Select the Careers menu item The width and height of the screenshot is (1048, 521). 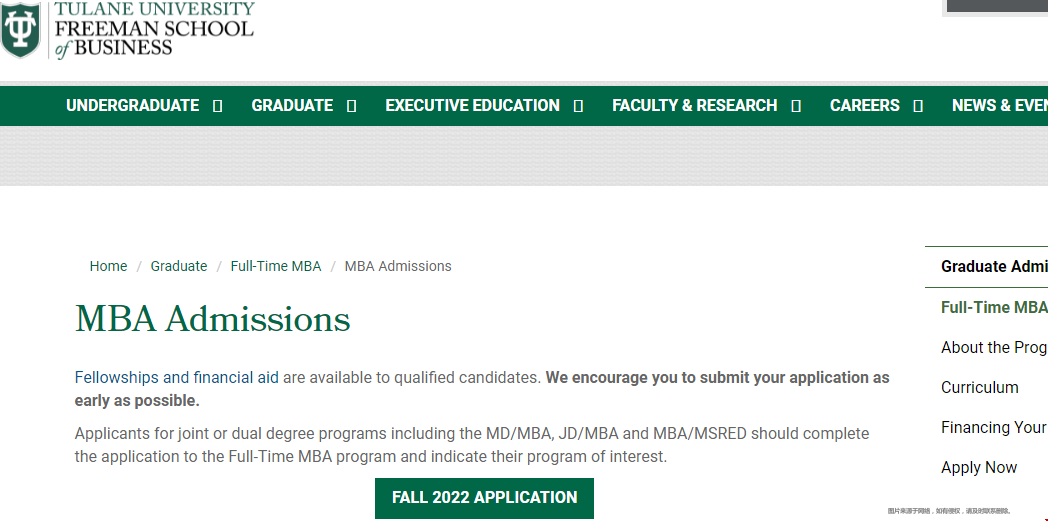pyautogui.click(x=865, y=106)
